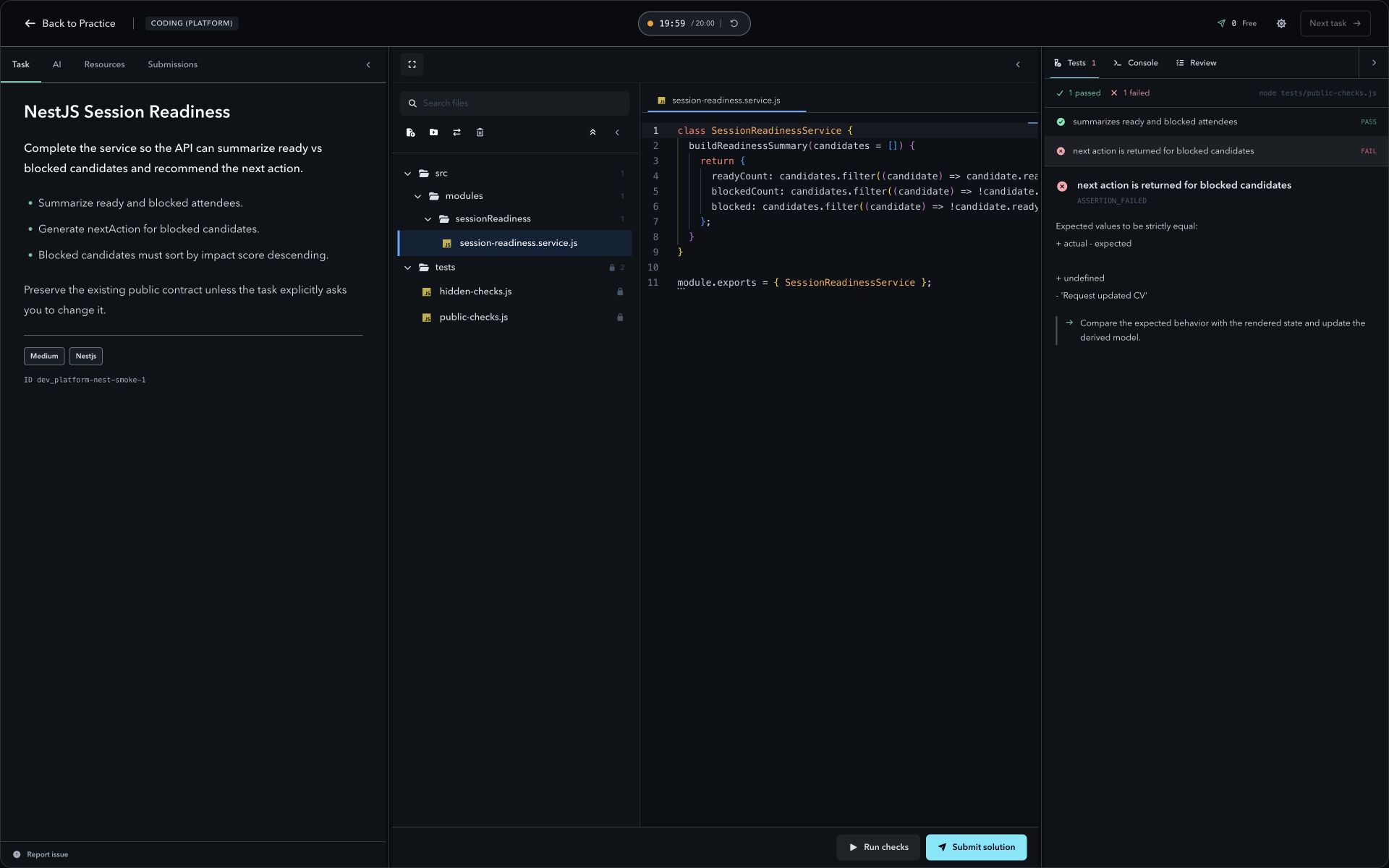1389x868 pixels.
Task: Select the session-readiness.service.js editor tab
Action: point(726,101)
